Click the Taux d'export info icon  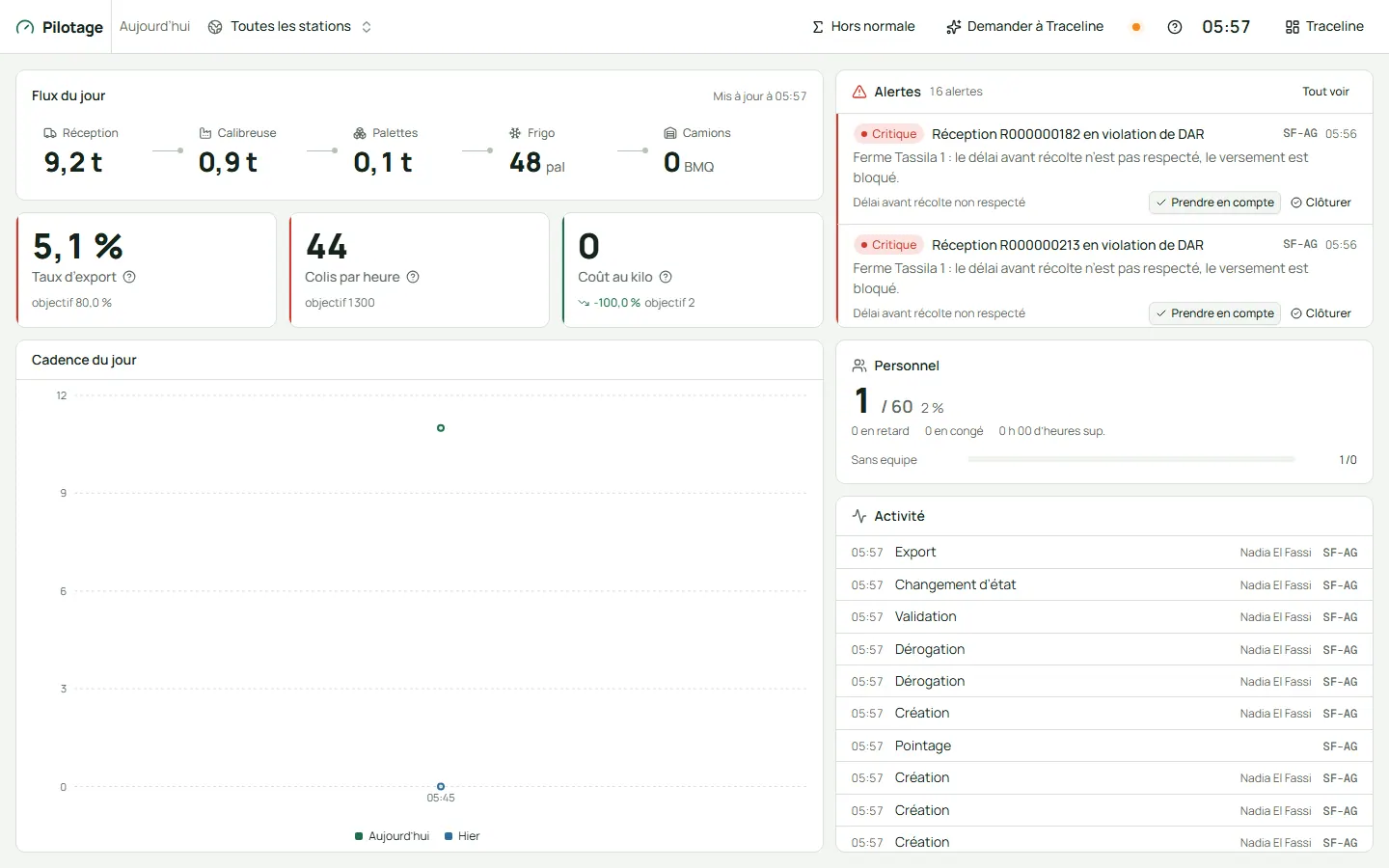point(129,277)
